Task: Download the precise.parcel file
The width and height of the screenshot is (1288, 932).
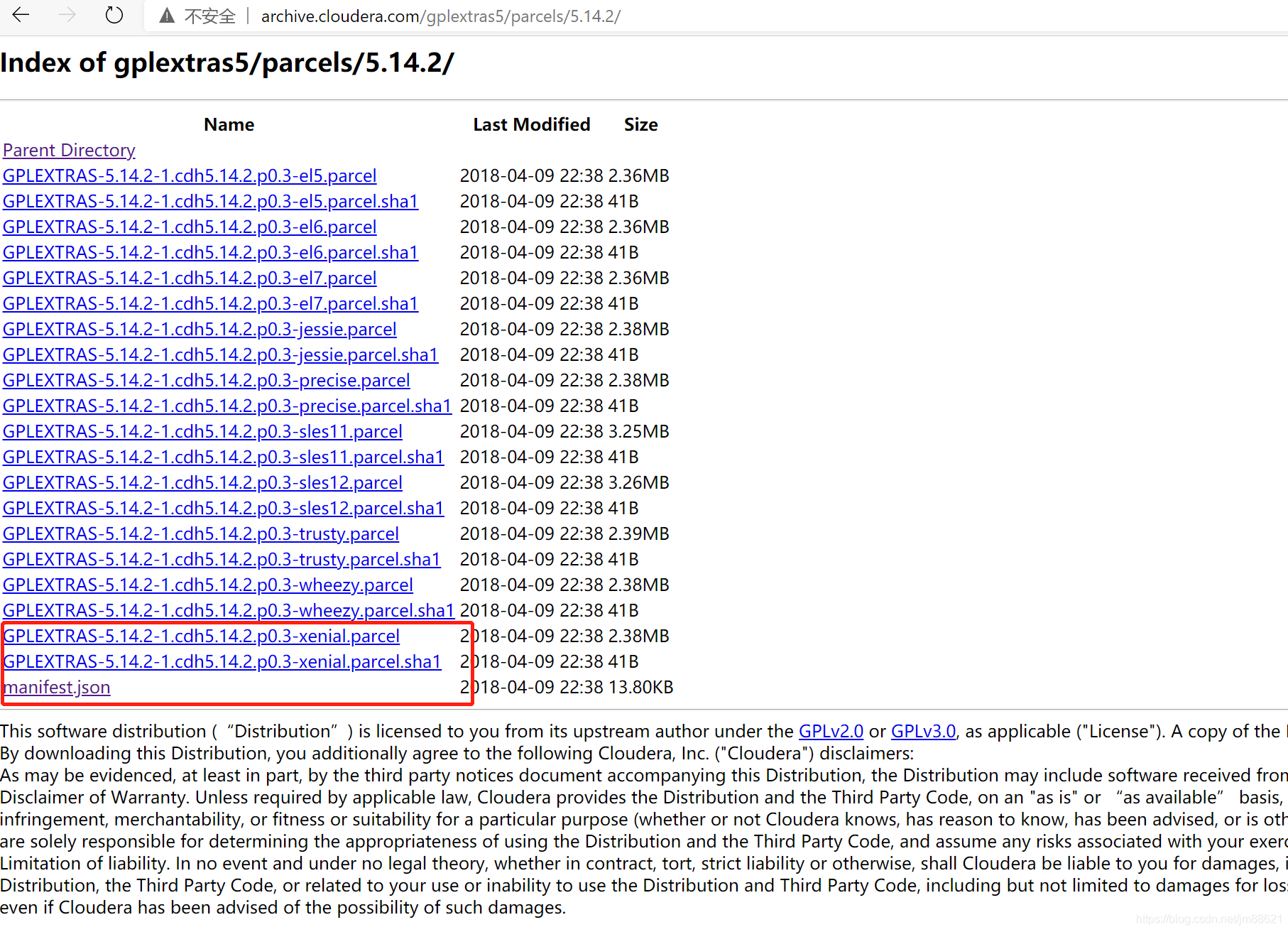Action: (x=207, y=381)
